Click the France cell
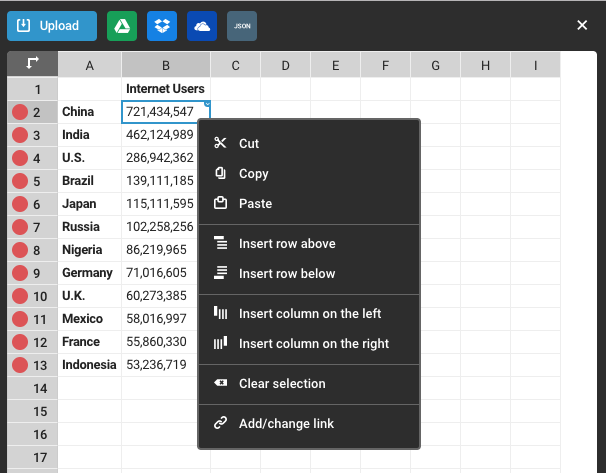606x473 pixels. (90, 342)
